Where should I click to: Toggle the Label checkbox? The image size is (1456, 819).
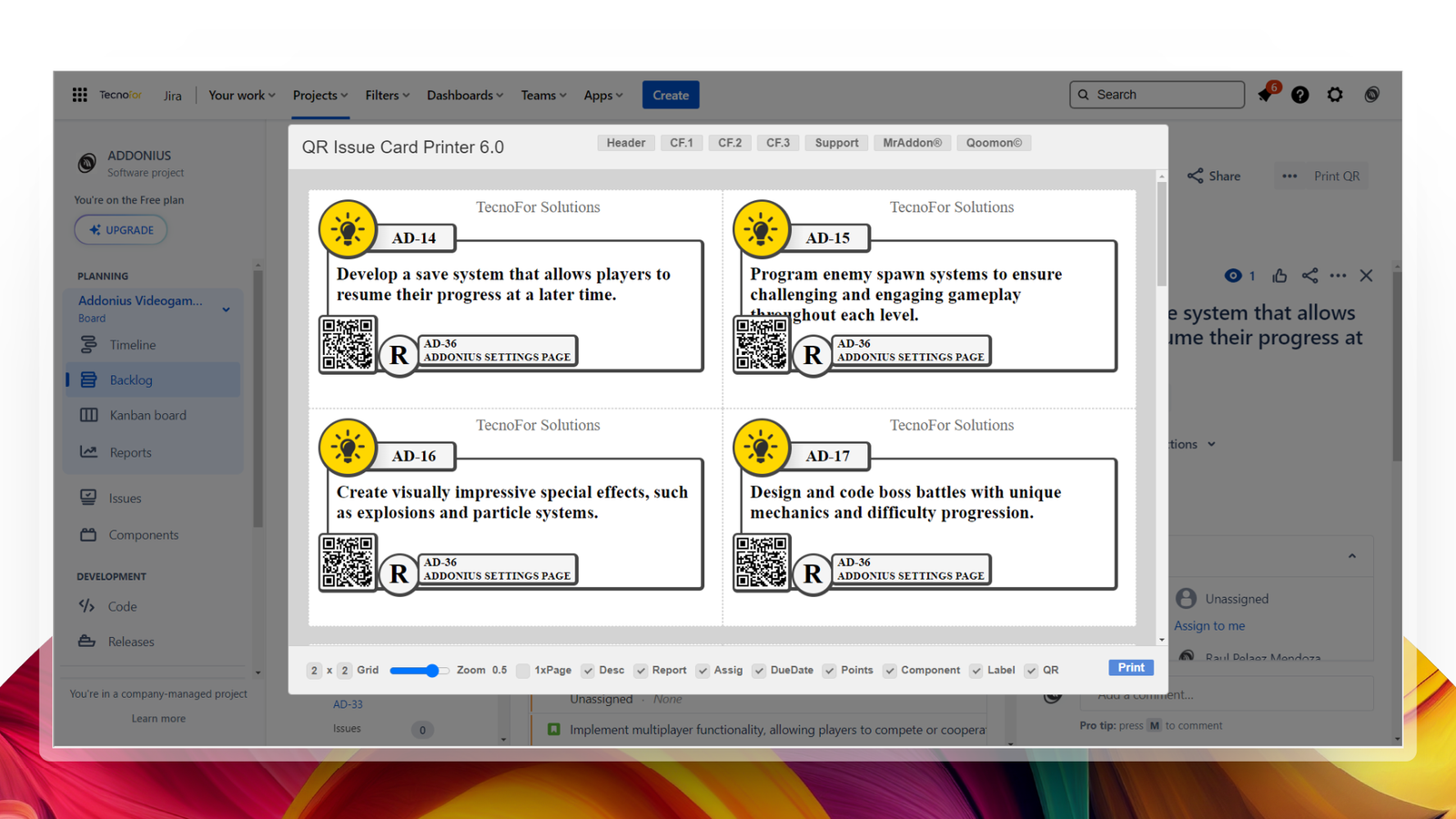[976, 671]
